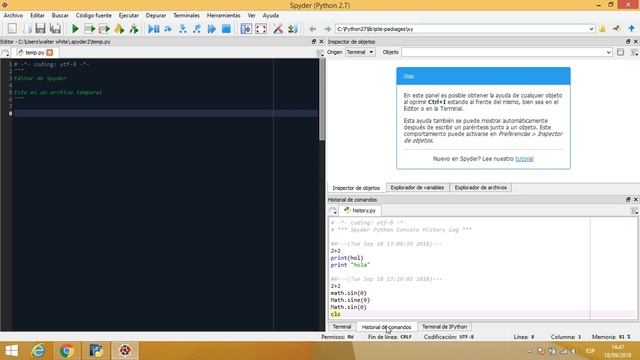Open the Inspector de objetos options menu

(634, 52)
